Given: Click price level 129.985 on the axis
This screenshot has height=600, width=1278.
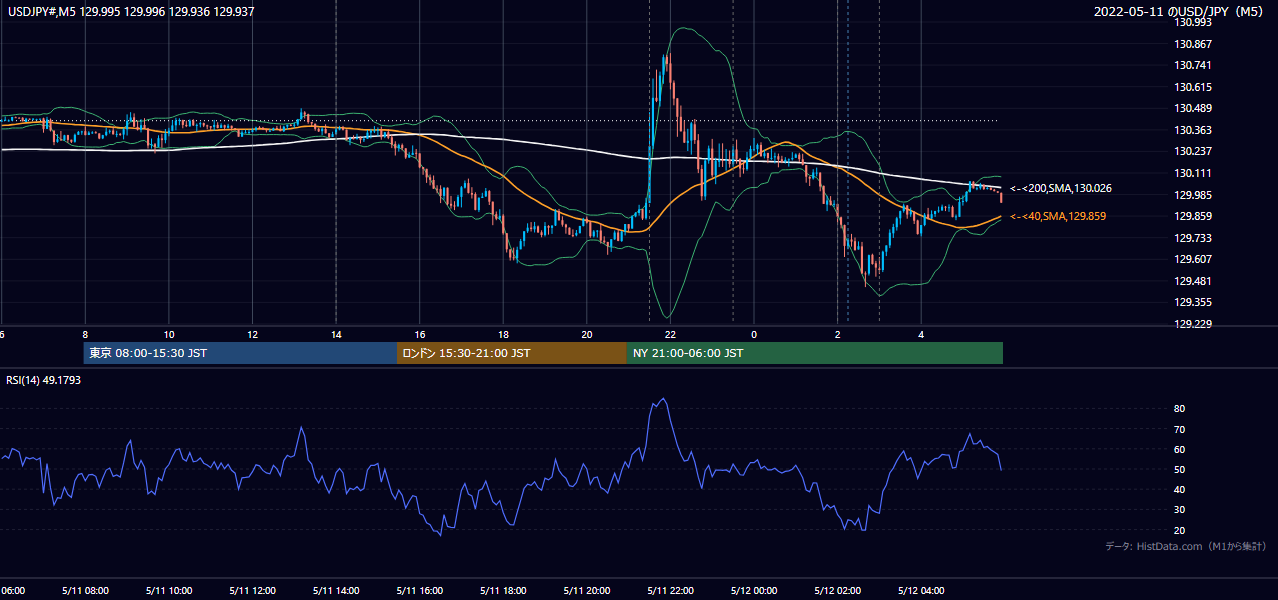Looking at the screenshot, I should 1195,195.
